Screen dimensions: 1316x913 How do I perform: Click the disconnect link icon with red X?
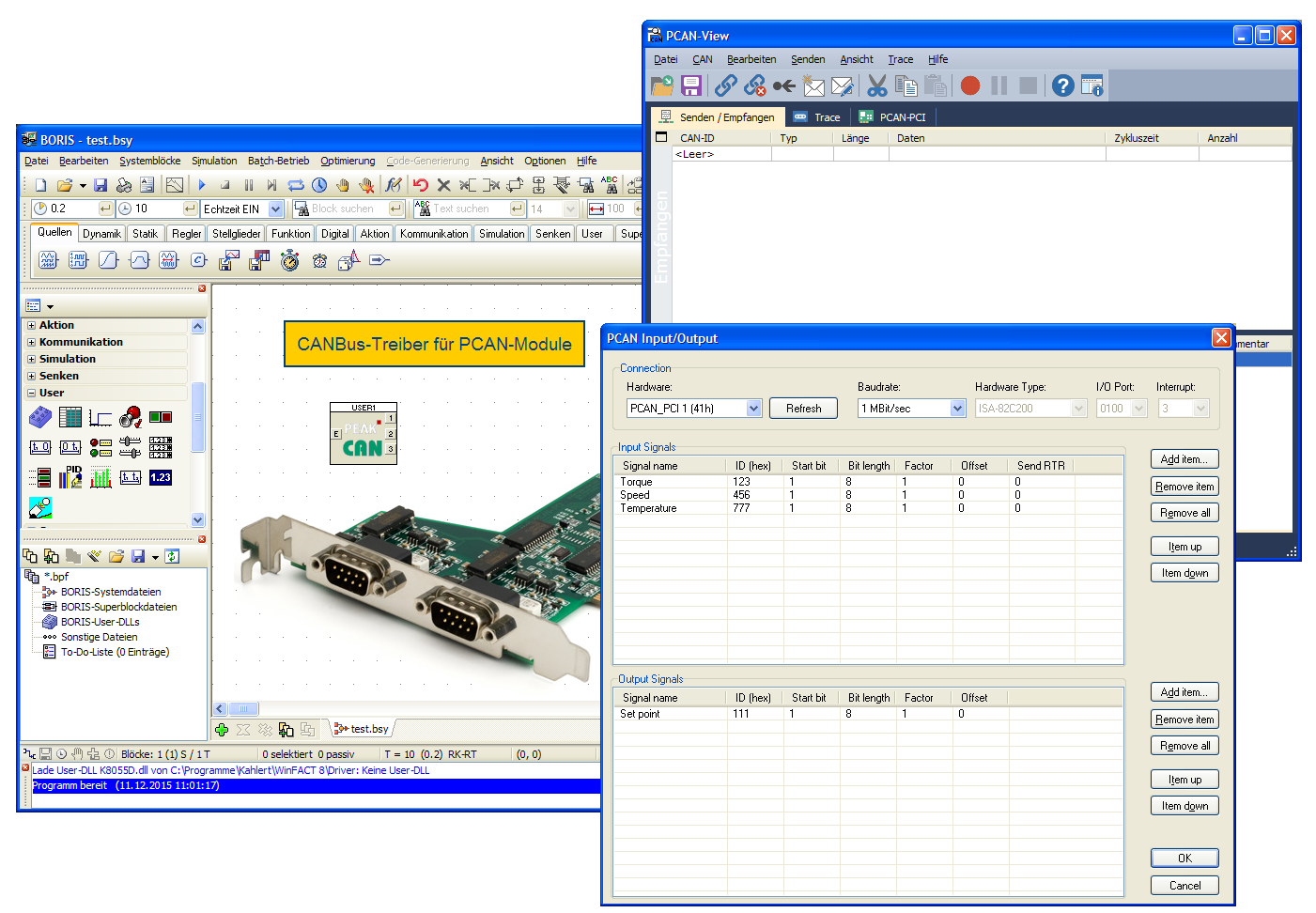coord(754,85)
